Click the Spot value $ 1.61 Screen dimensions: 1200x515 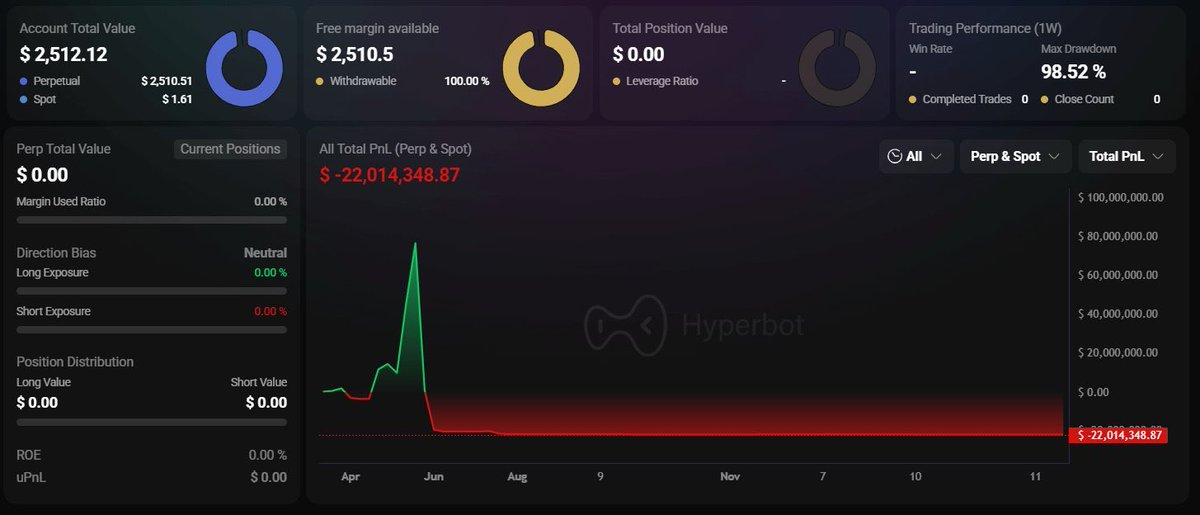[x=177, y=99]
